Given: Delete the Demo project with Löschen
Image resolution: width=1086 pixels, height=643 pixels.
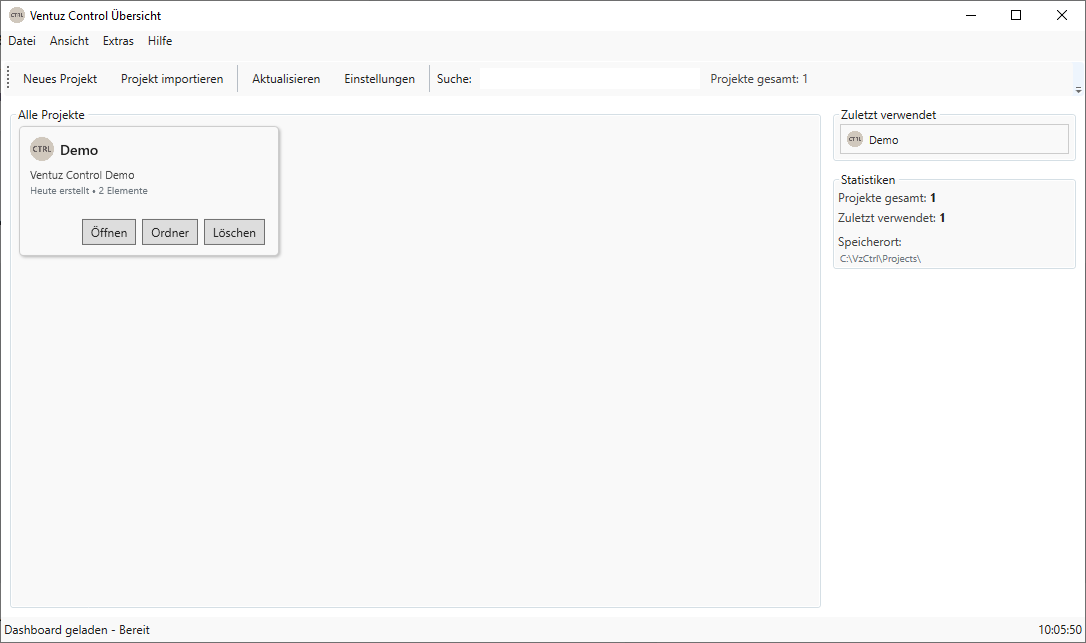Looking at the screenshot, I should [234, 232].
